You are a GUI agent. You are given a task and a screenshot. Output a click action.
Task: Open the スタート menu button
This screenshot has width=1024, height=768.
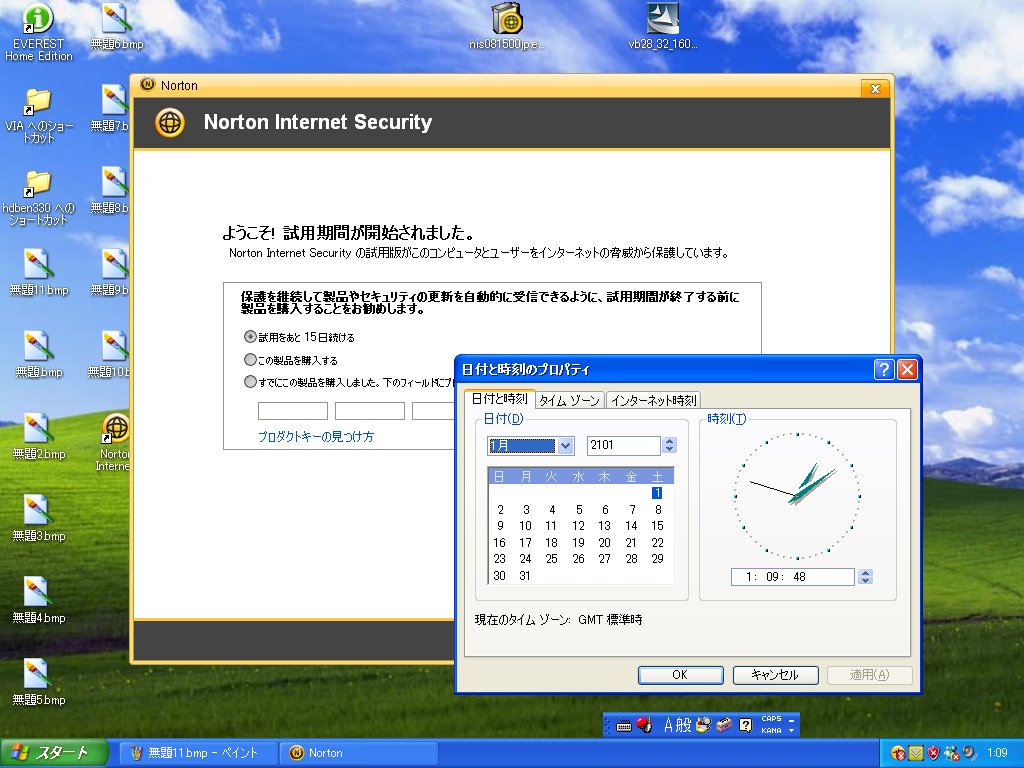point(54,753)
